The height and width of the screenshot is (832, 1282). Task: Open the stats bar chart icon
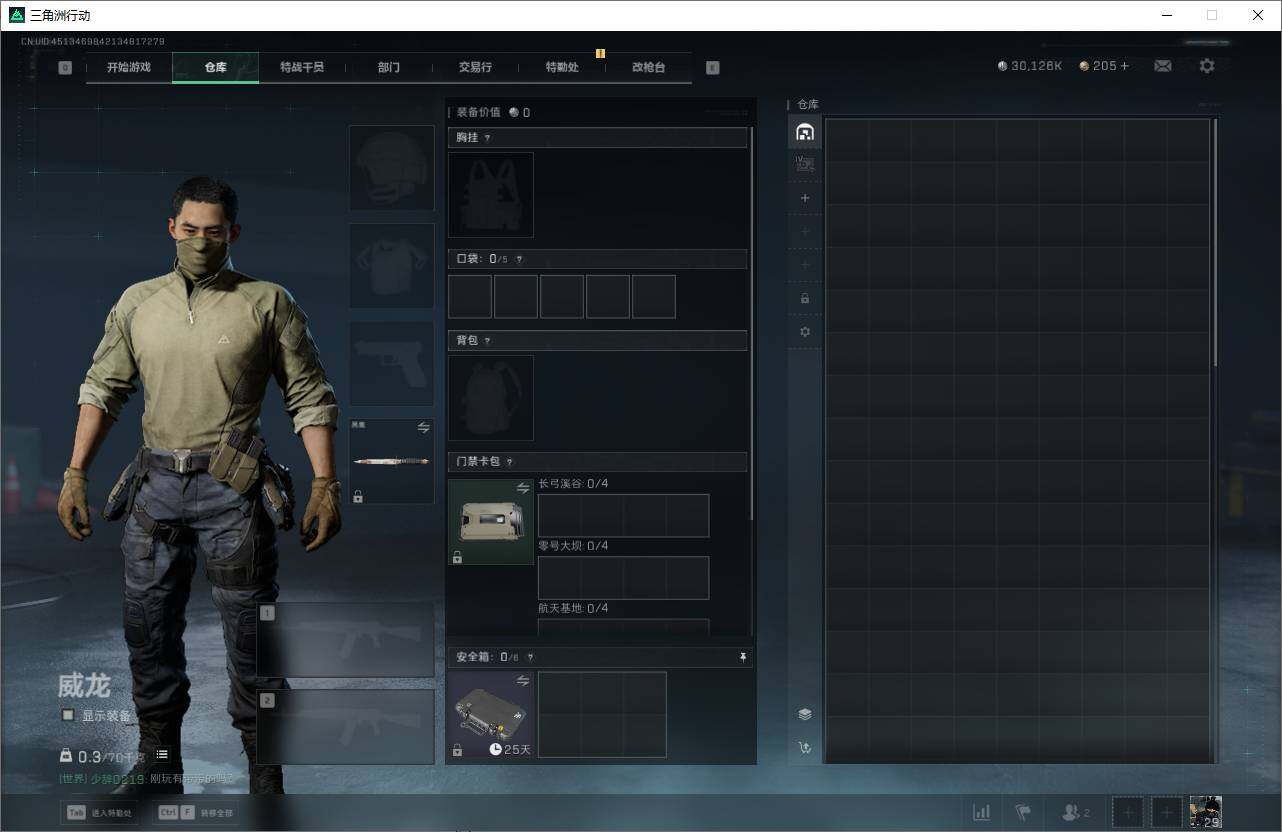click(982, 813)
